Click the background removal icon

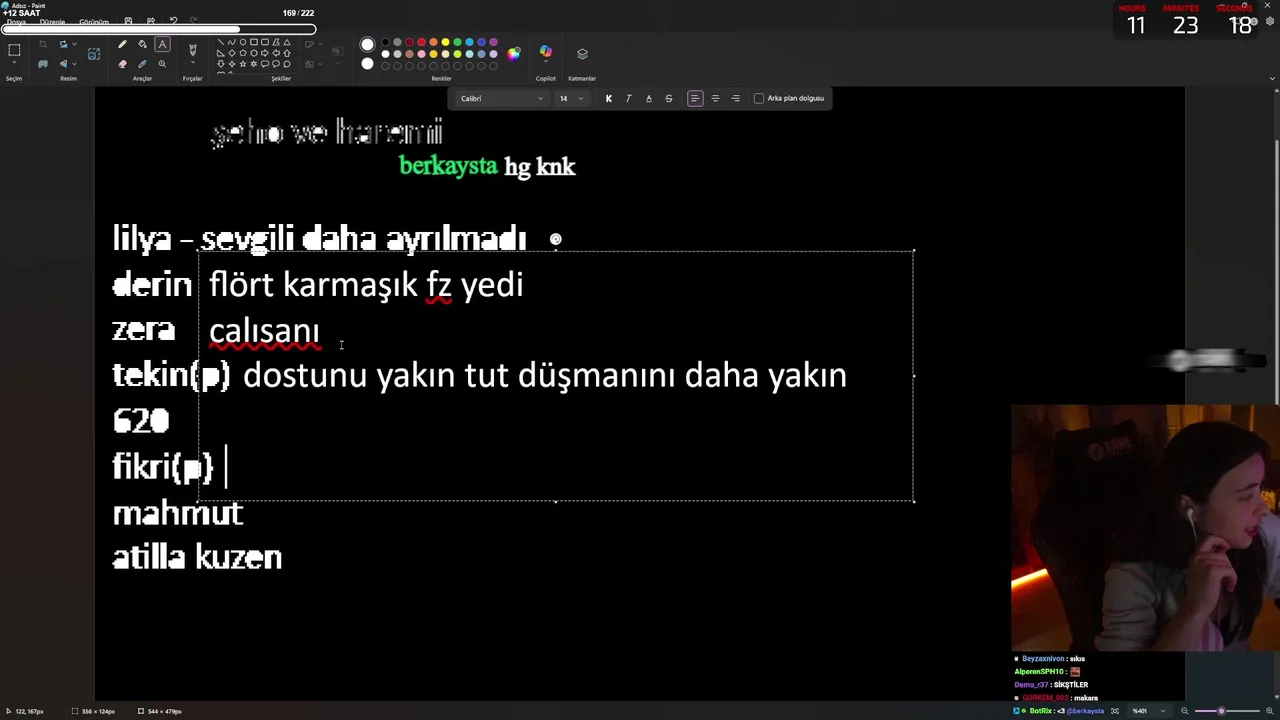[43, 64]
